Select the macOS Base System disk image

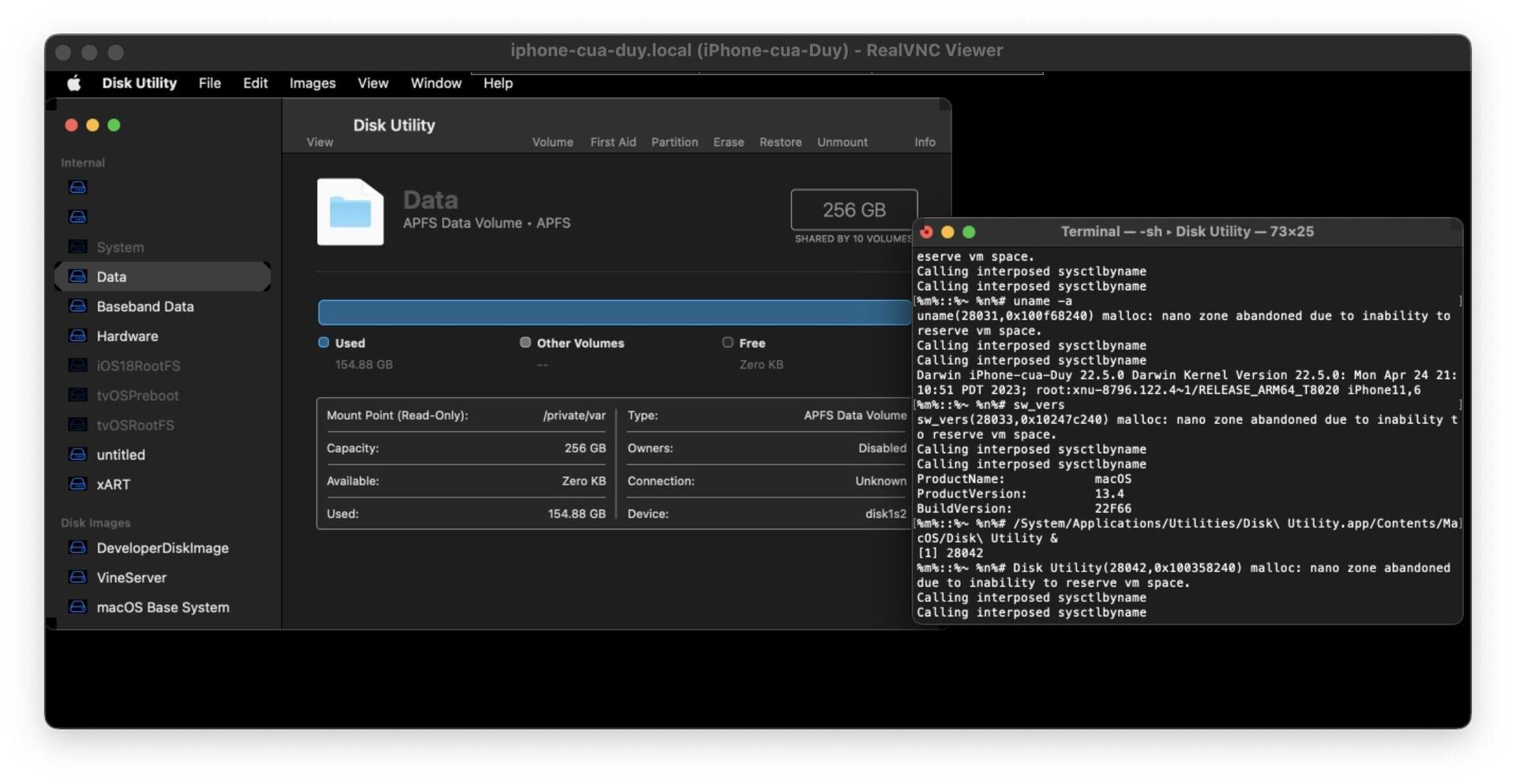(162, 607)
